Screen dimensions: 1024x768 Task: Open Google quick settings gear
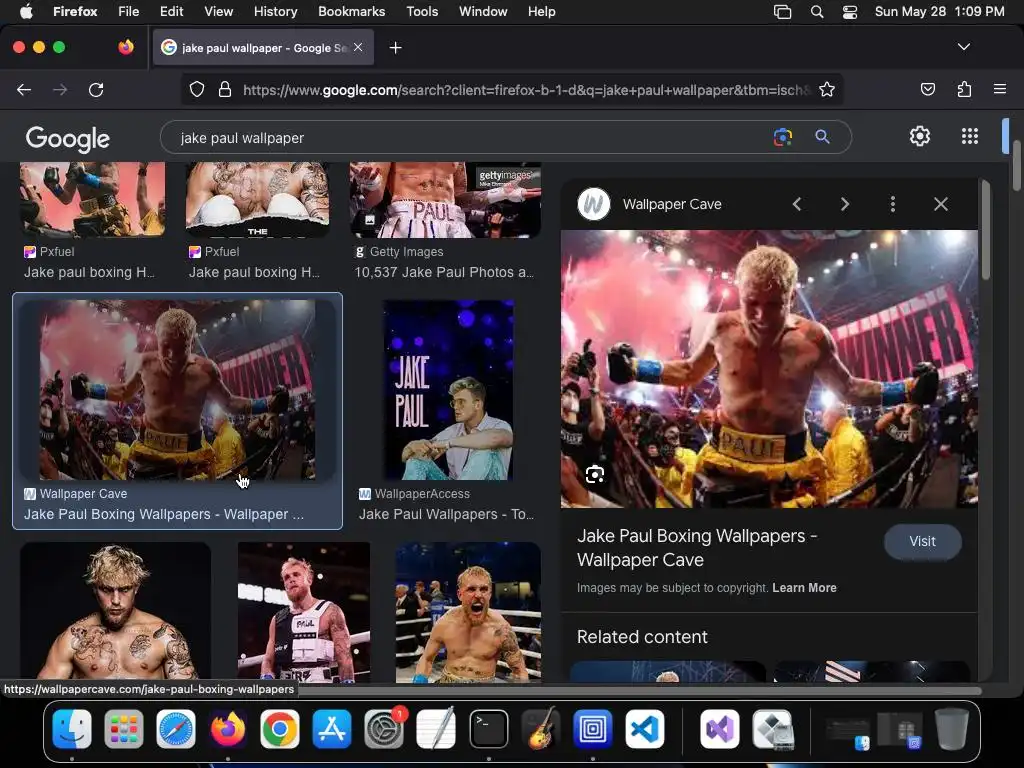pyautogui.click(x=920, y=136)
